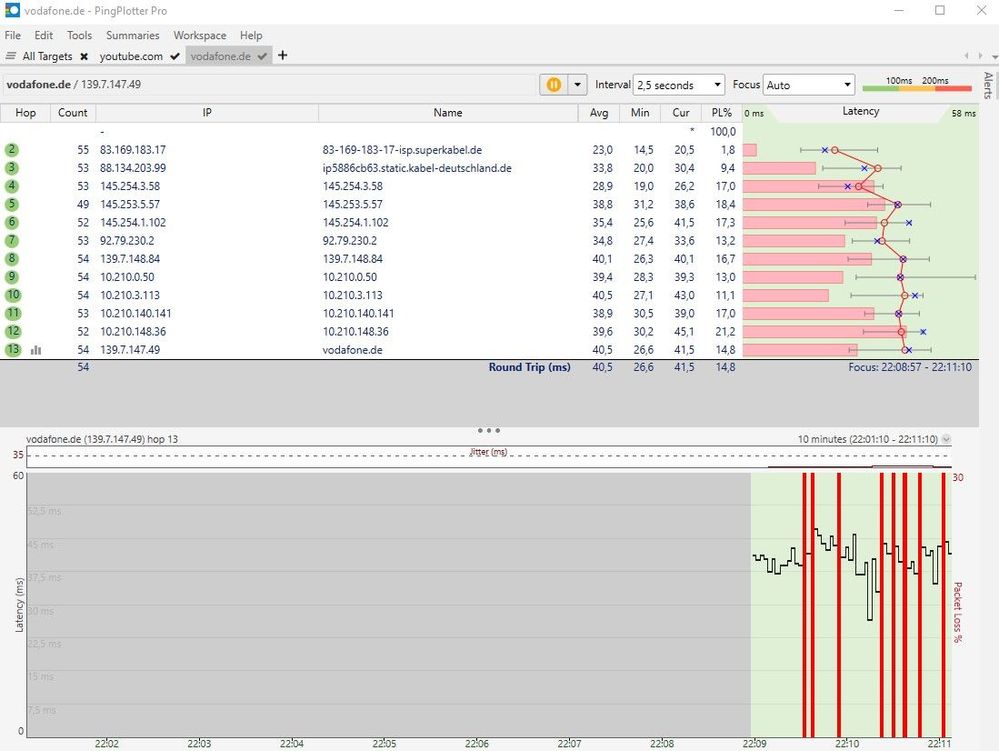
Task: Click the PingPlotter Pro title bar app icon
Action: (12, 11)
